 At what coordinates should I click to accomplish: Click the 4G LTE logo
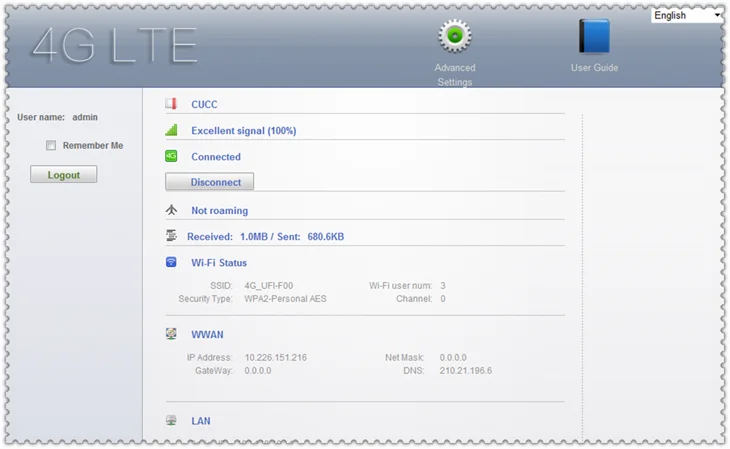click(114, 44)
